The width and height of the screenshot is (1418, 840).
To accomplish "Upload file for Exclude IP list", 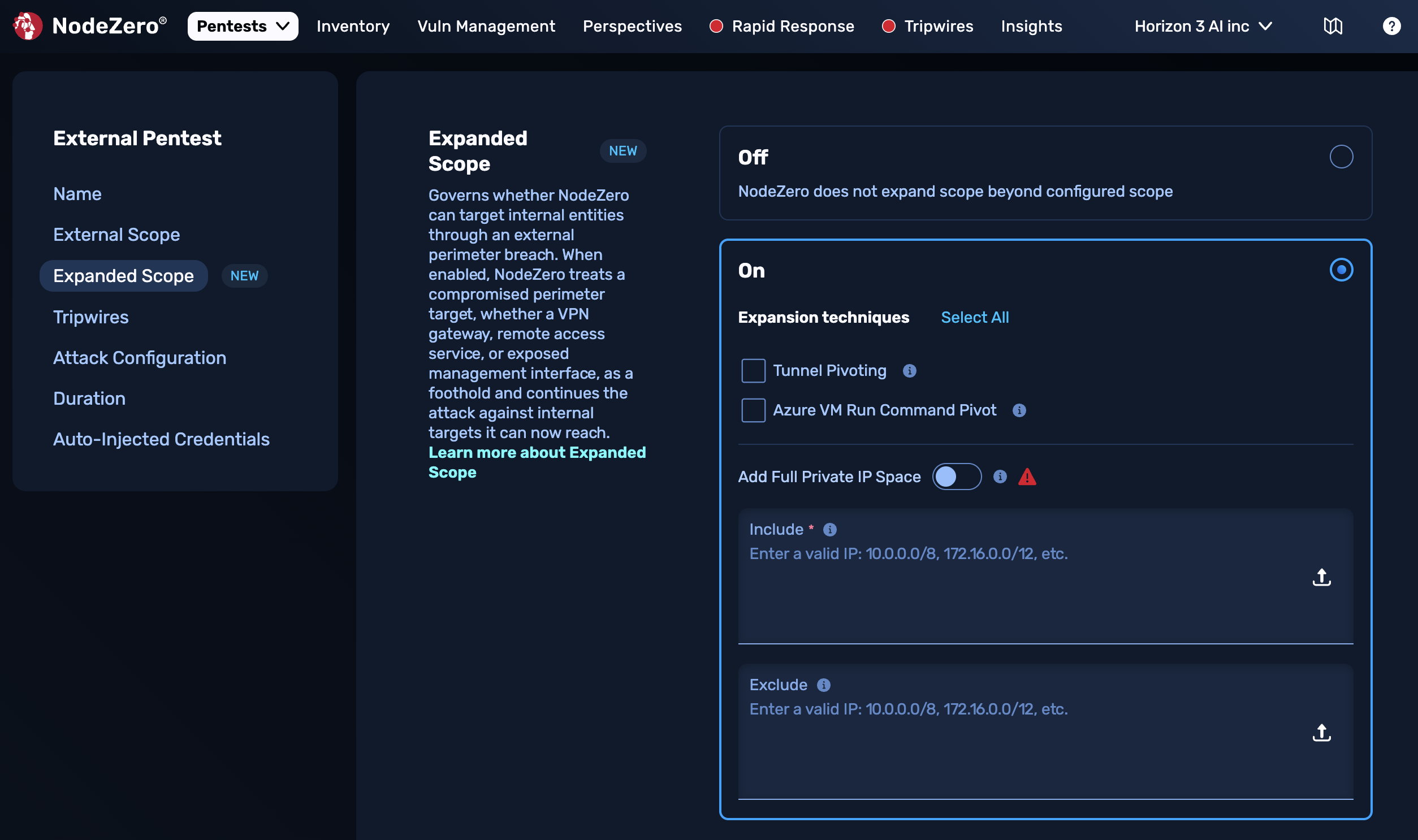I will coord(1321,733).
